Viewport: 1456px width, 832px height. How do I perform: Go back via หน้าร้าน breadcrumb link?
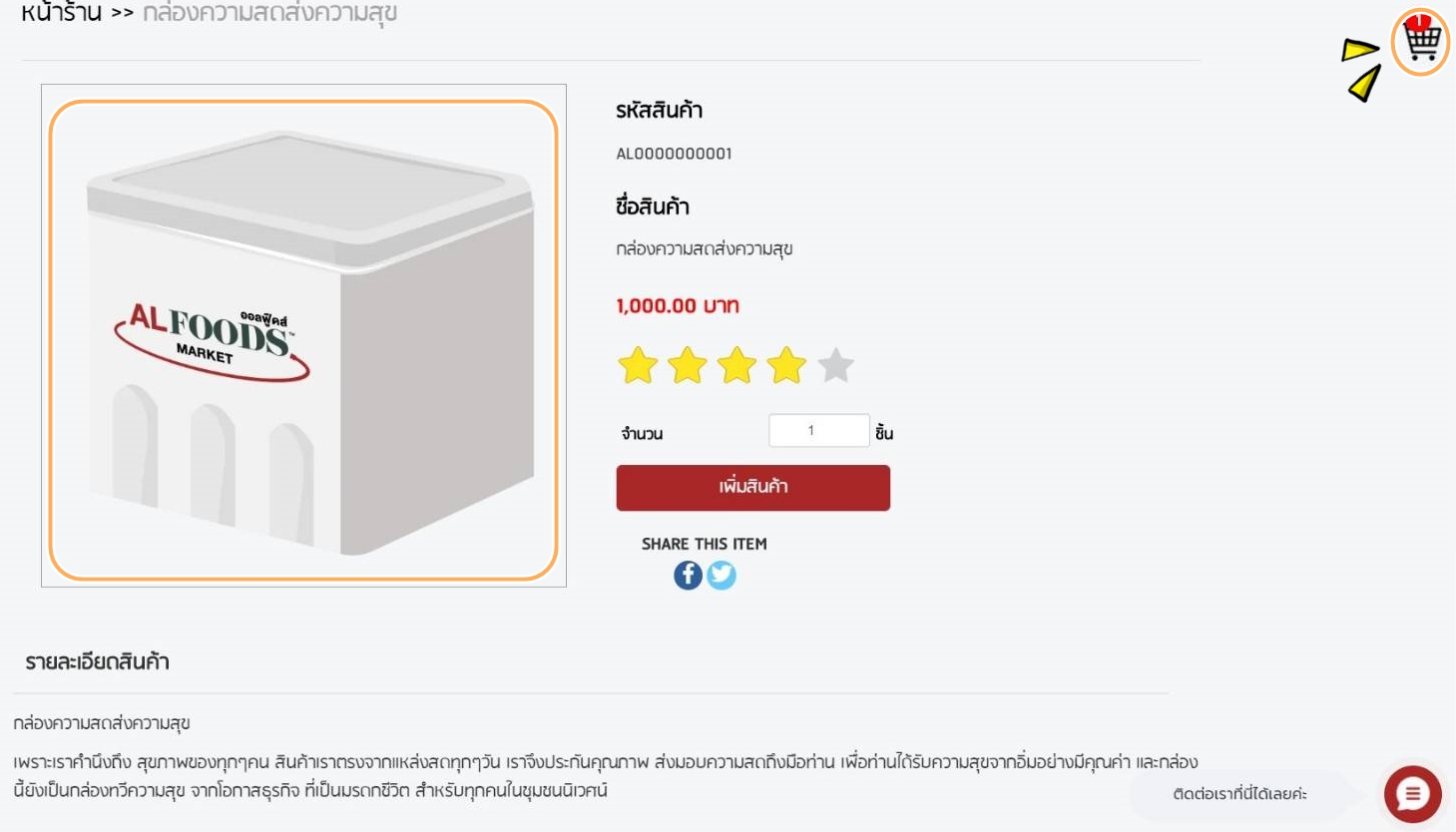pos(62,13)
